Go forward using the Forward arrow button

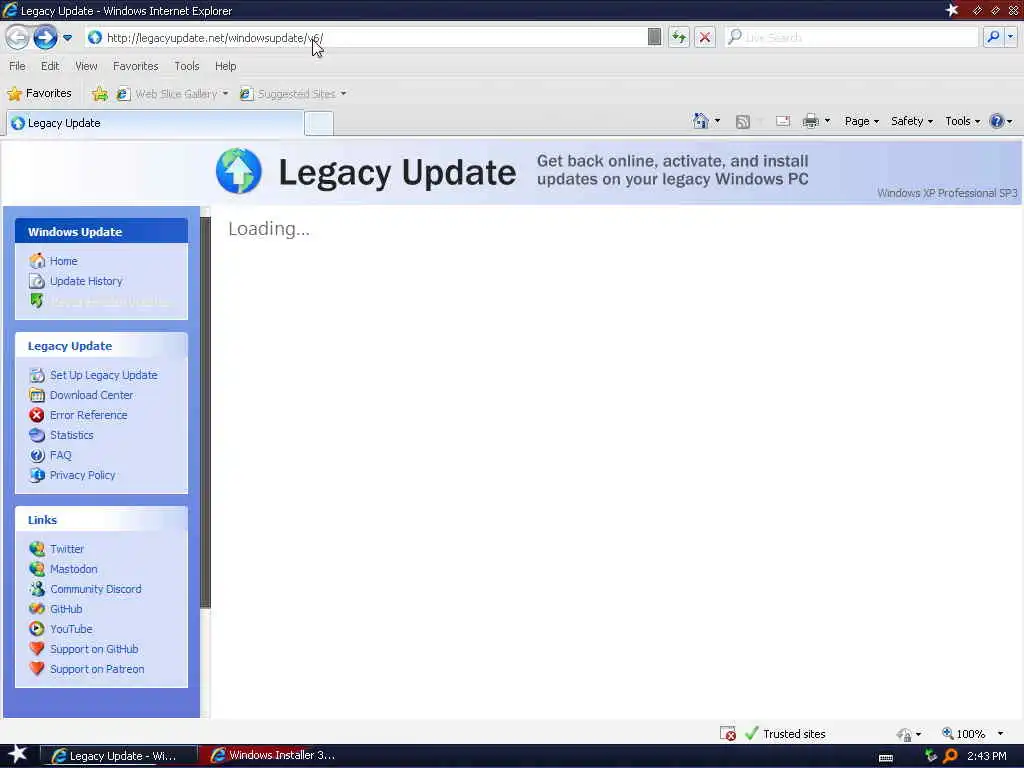(x=45, y=37)
